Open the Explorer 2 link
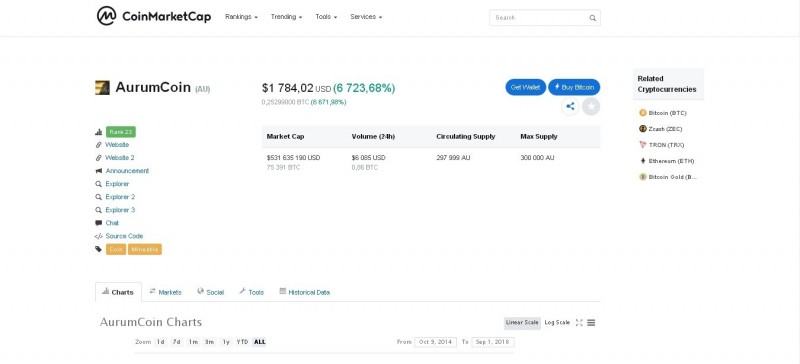The image size is (800, 364). (120, 197)
